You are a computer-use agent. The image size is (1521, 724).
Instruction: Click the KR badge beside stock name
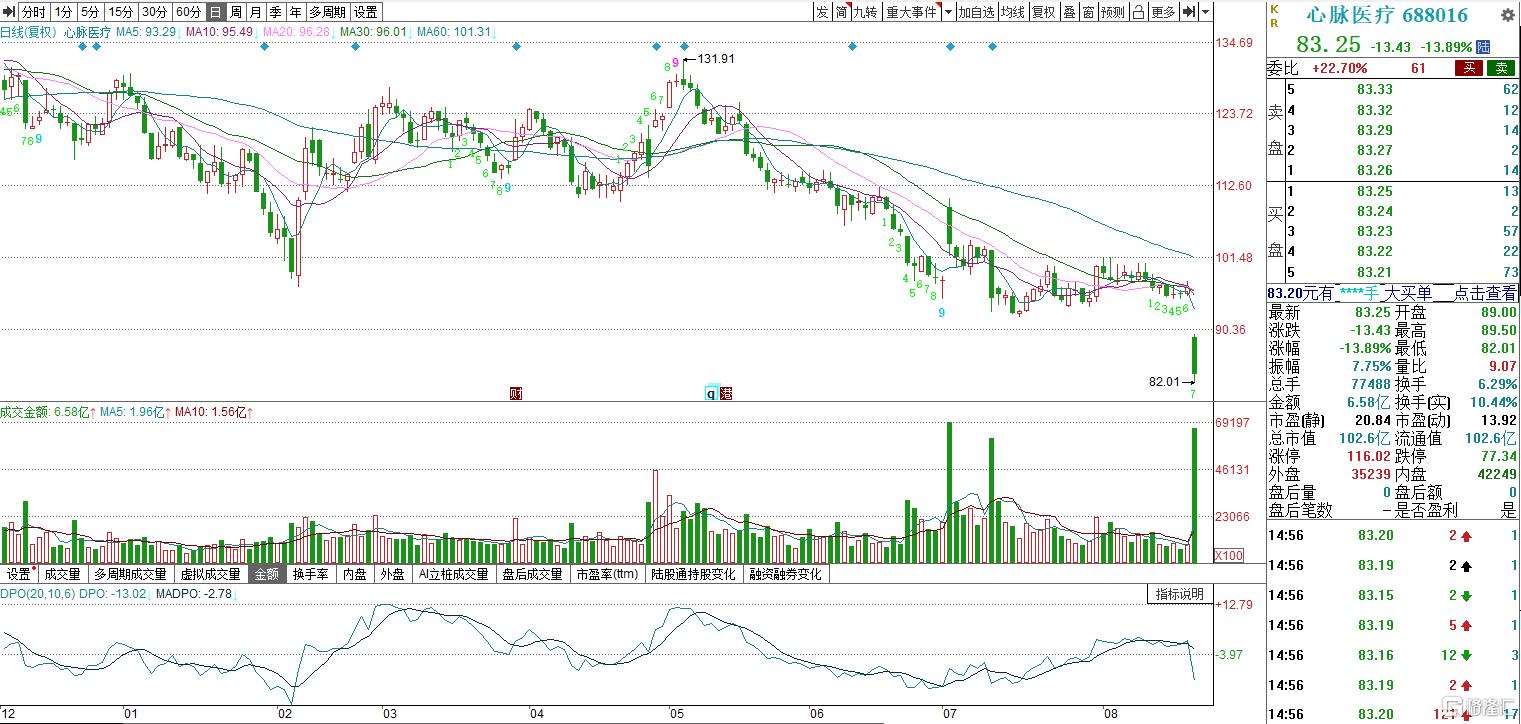pos(1274,15)
